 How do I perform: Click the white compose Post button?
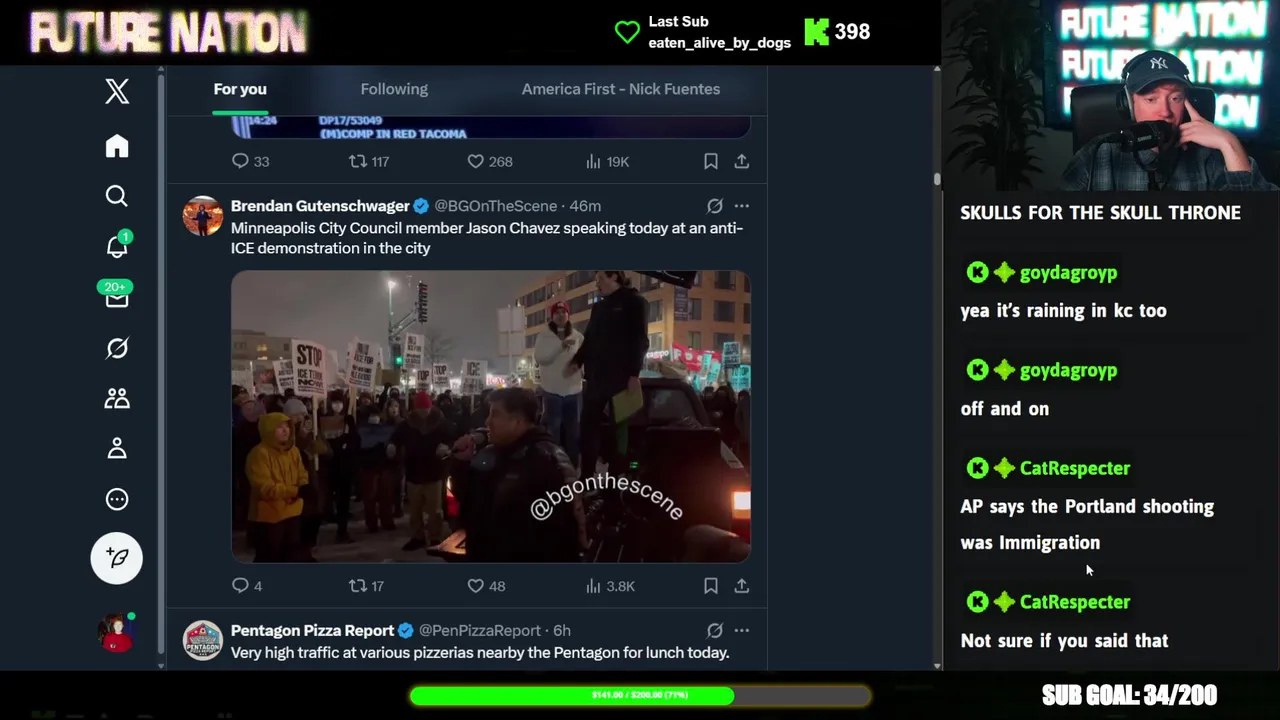click(x=117, y=557)
